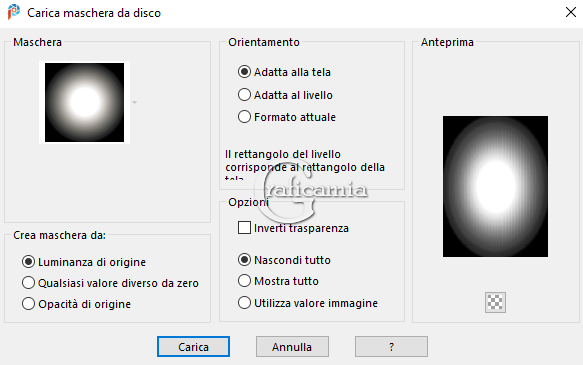Click the PaintShop Pro app icon in title bar
This screenshot has width=583, height=365.
[x=14, y=12]
